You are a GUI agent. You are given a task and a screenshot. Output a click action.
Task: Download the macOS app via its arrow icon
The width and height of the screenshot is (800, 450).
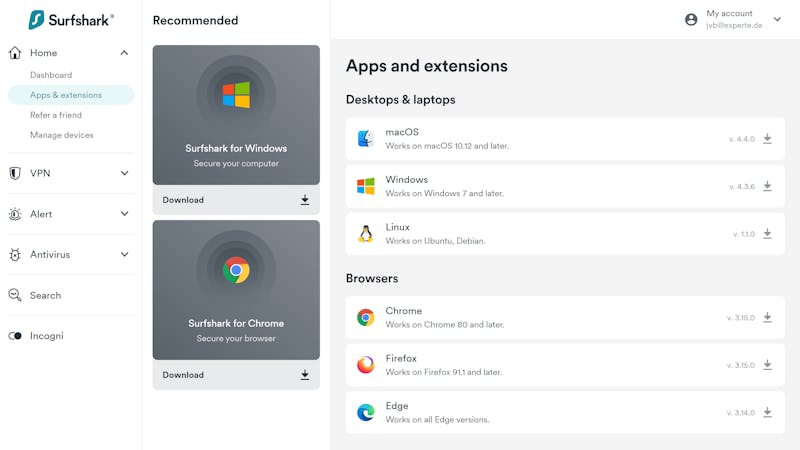click(x=767, y=139)
